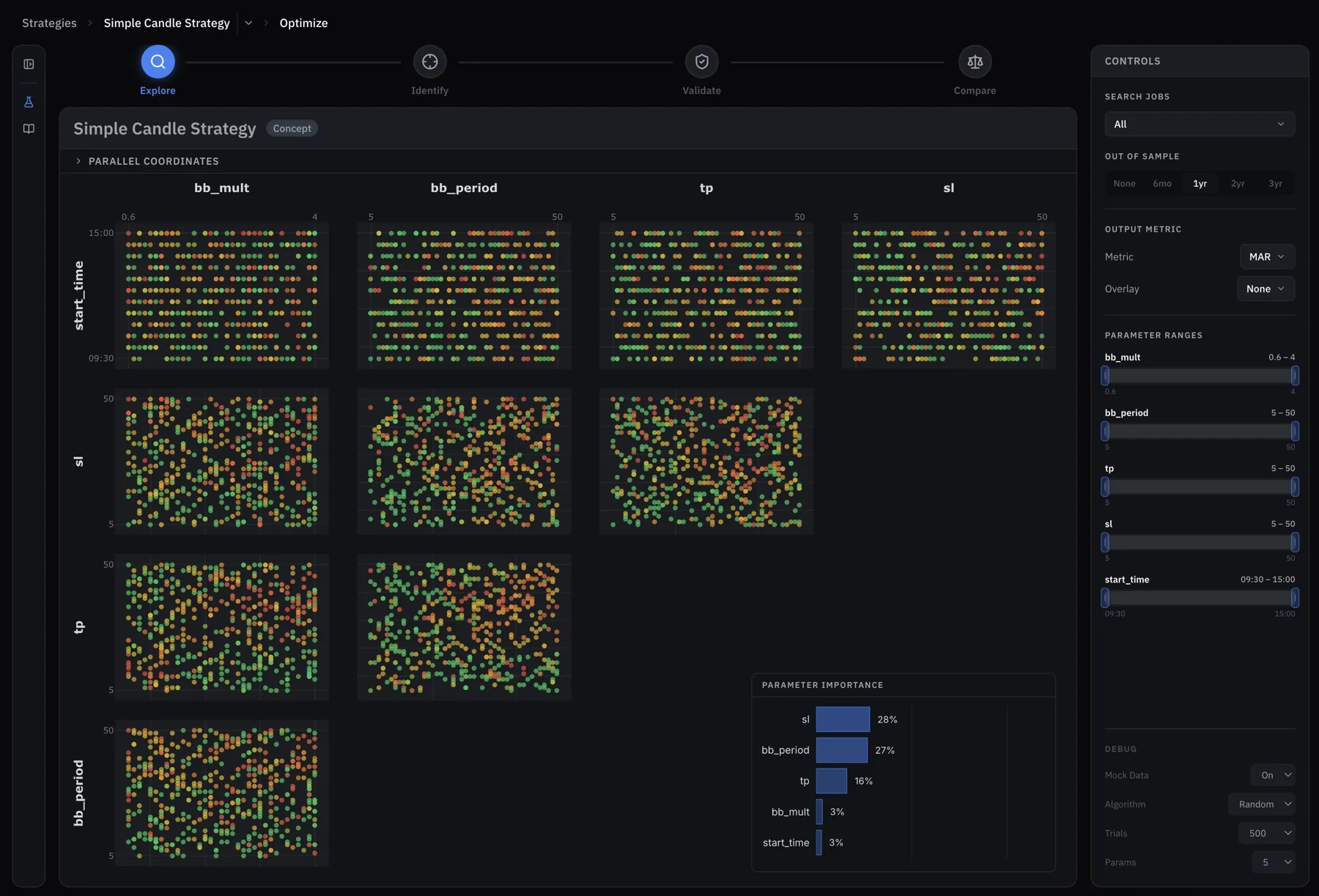Click the Concept badge

[292, 128]
